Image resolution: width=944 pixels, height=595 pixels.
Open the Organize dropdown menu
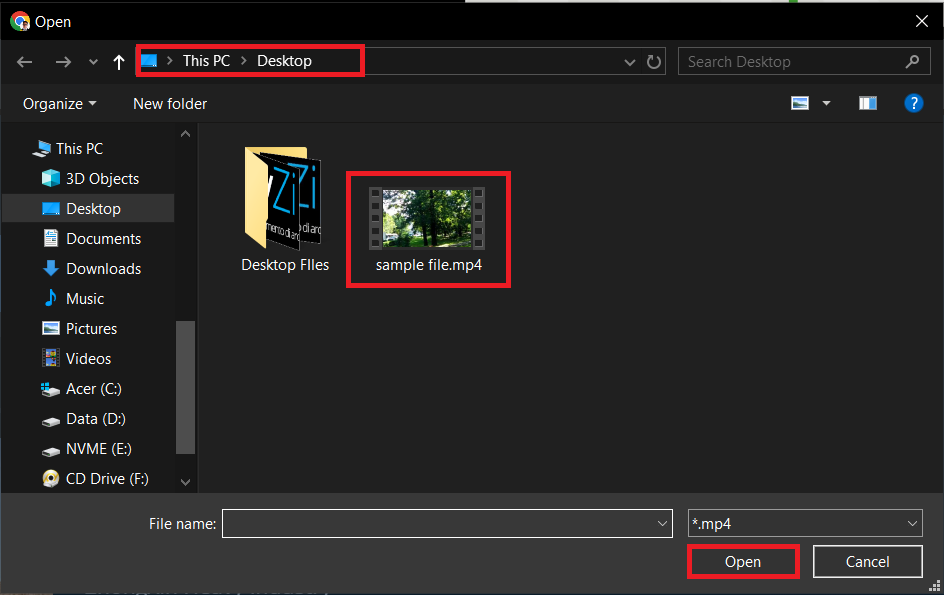pos(58,103)
